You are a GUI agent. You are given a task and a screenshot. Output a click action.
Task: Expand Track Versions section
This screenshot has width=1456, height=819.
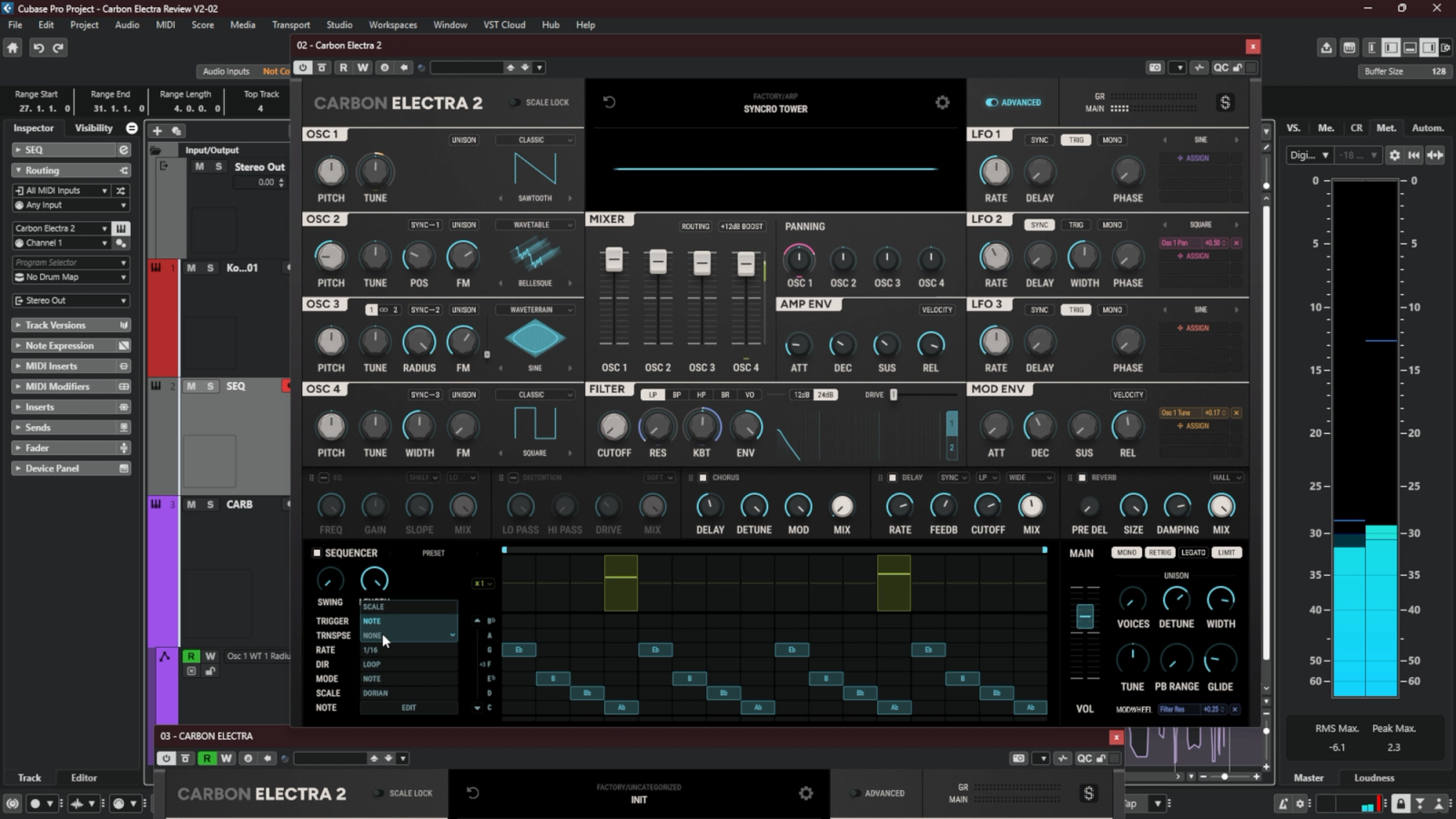coord(71,325)
